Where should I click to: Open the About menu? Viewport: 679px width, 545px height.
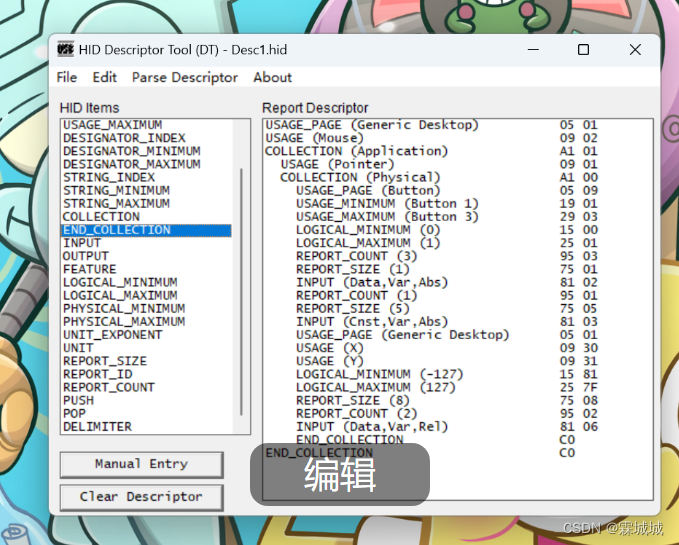272,77
